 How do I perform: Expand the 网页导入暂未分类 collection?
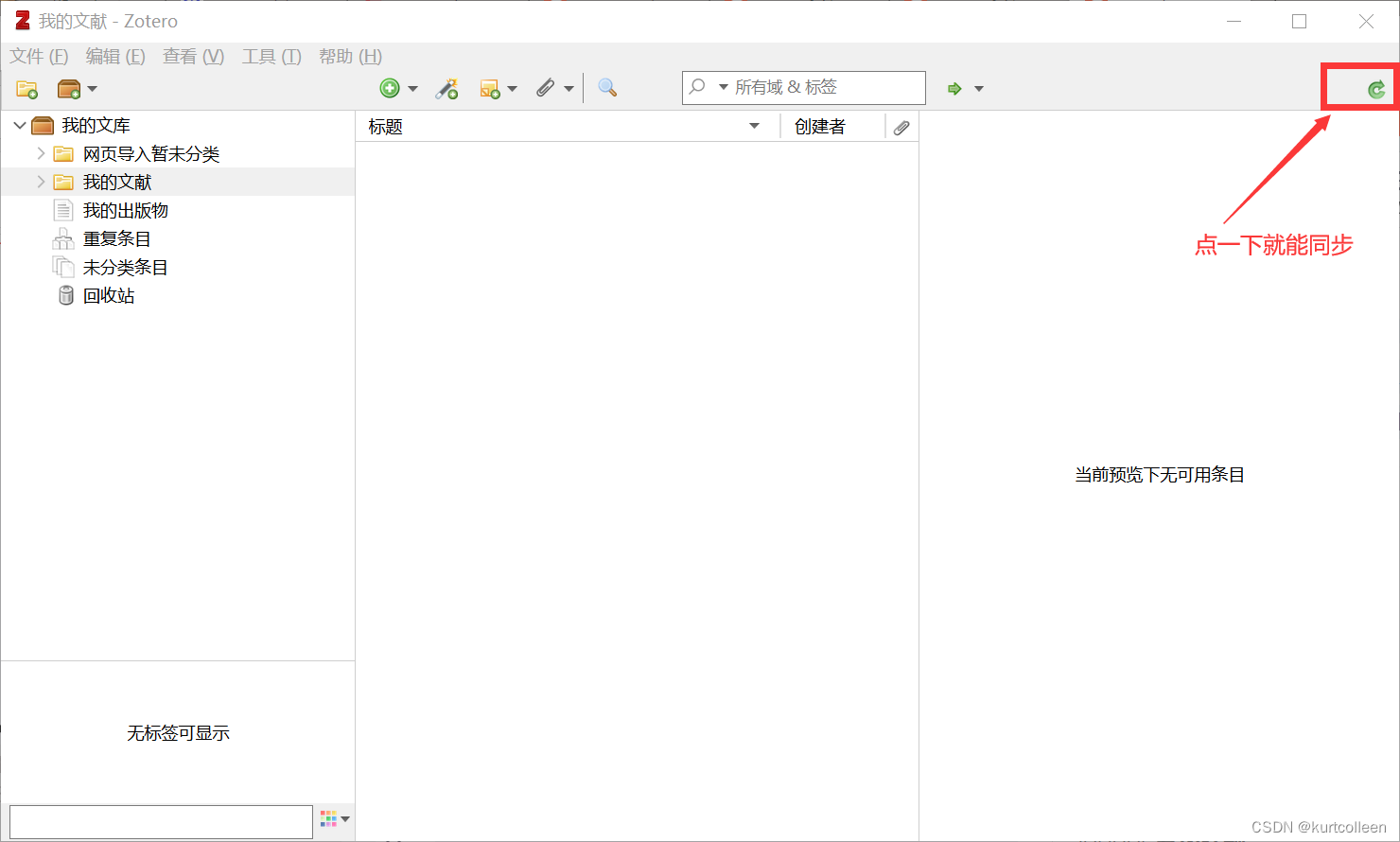(x=41, y=153)
